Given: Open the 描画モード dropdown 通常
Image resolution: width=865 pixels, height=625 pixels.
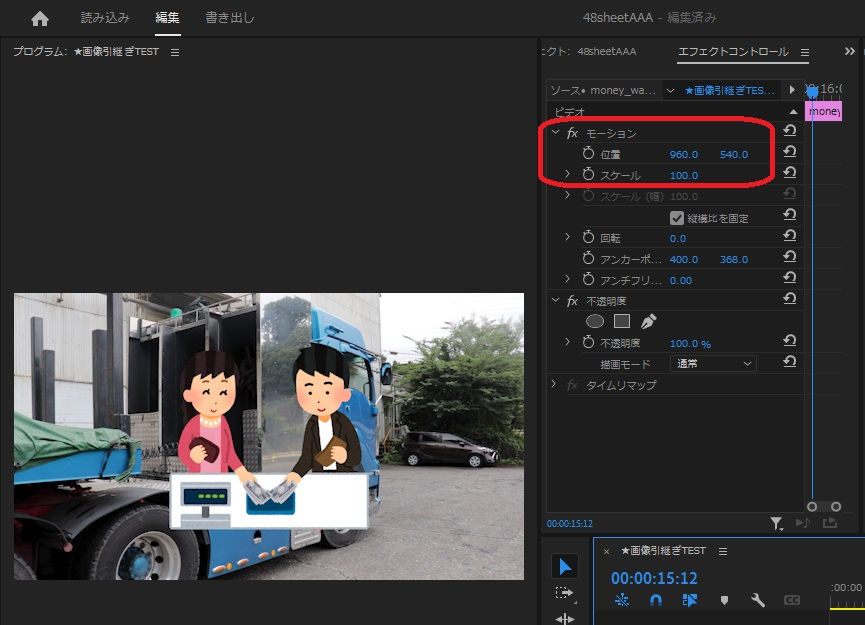Looking at the screenshot, I should pos(713,364).
